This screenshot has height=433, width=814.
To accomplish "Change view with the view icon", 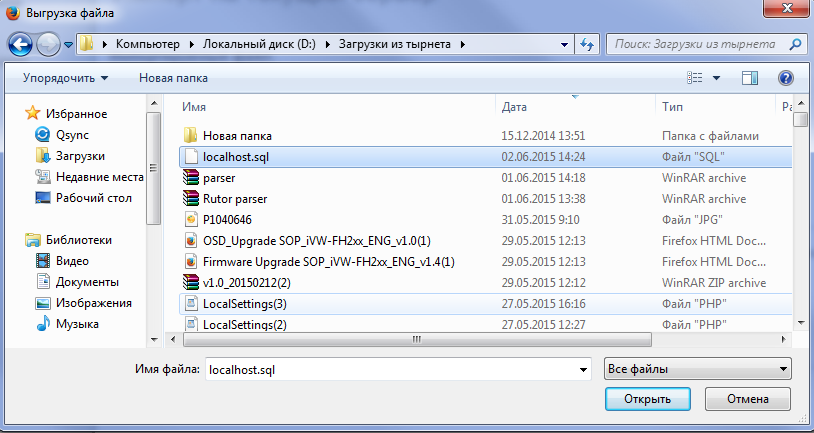I will (695, 78).
